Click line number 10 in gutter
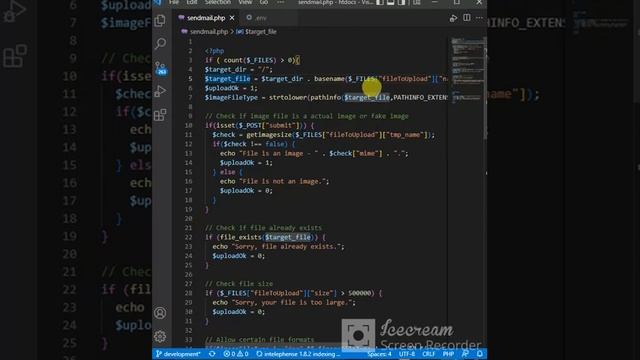640x360 pixels. (x=188, y=125)
